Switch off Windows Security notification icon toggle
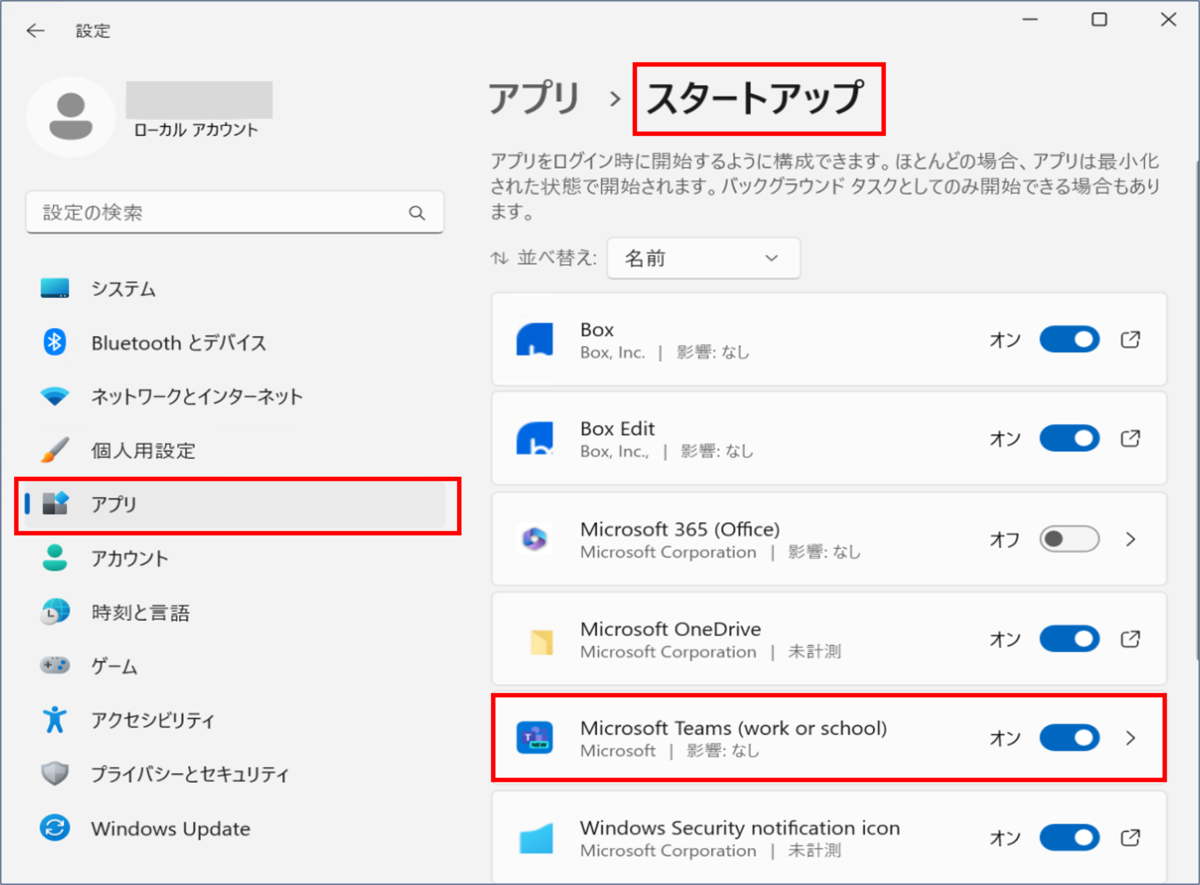The width and height of the screenshot is (1200, 885). 1069,837
